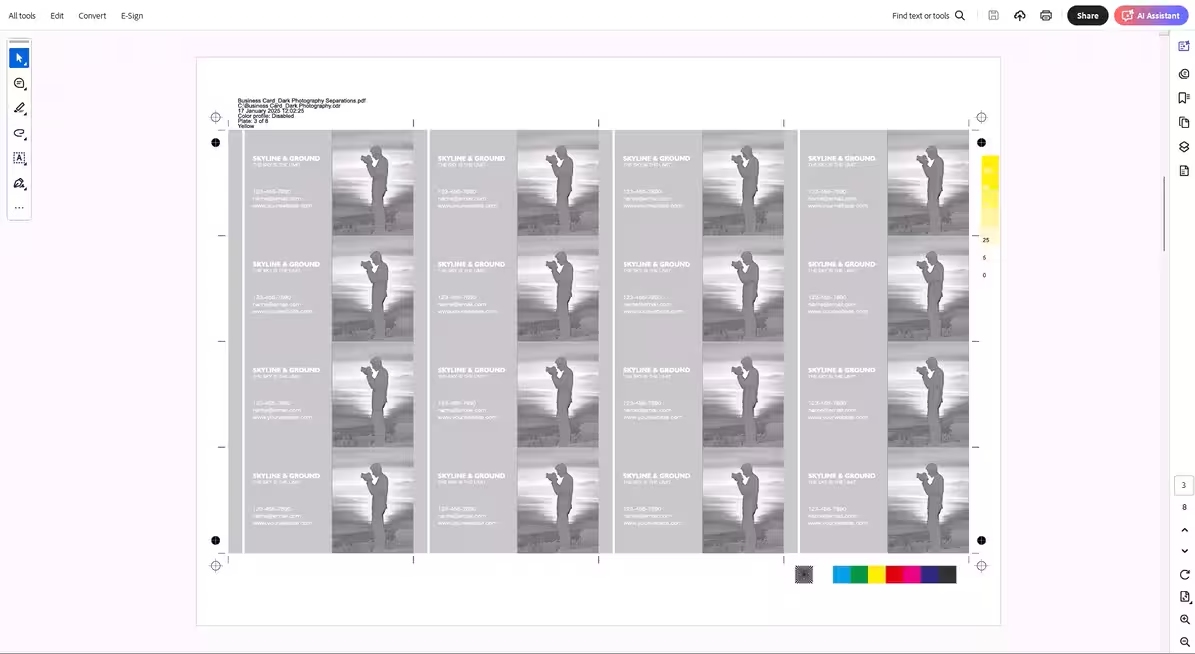The height and width of the screenshot is (654, 1195).
Task: Activate the text box tool
Action: coord(19,158)
